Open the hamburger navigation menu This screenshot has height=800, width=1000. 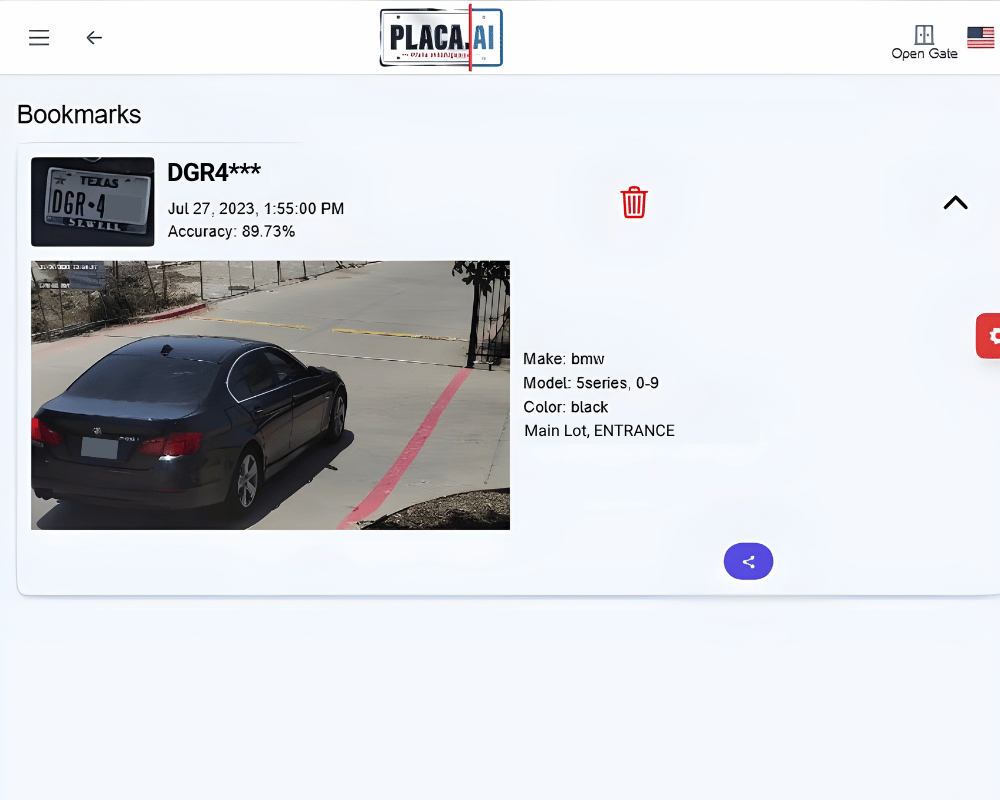click(39, 38)
